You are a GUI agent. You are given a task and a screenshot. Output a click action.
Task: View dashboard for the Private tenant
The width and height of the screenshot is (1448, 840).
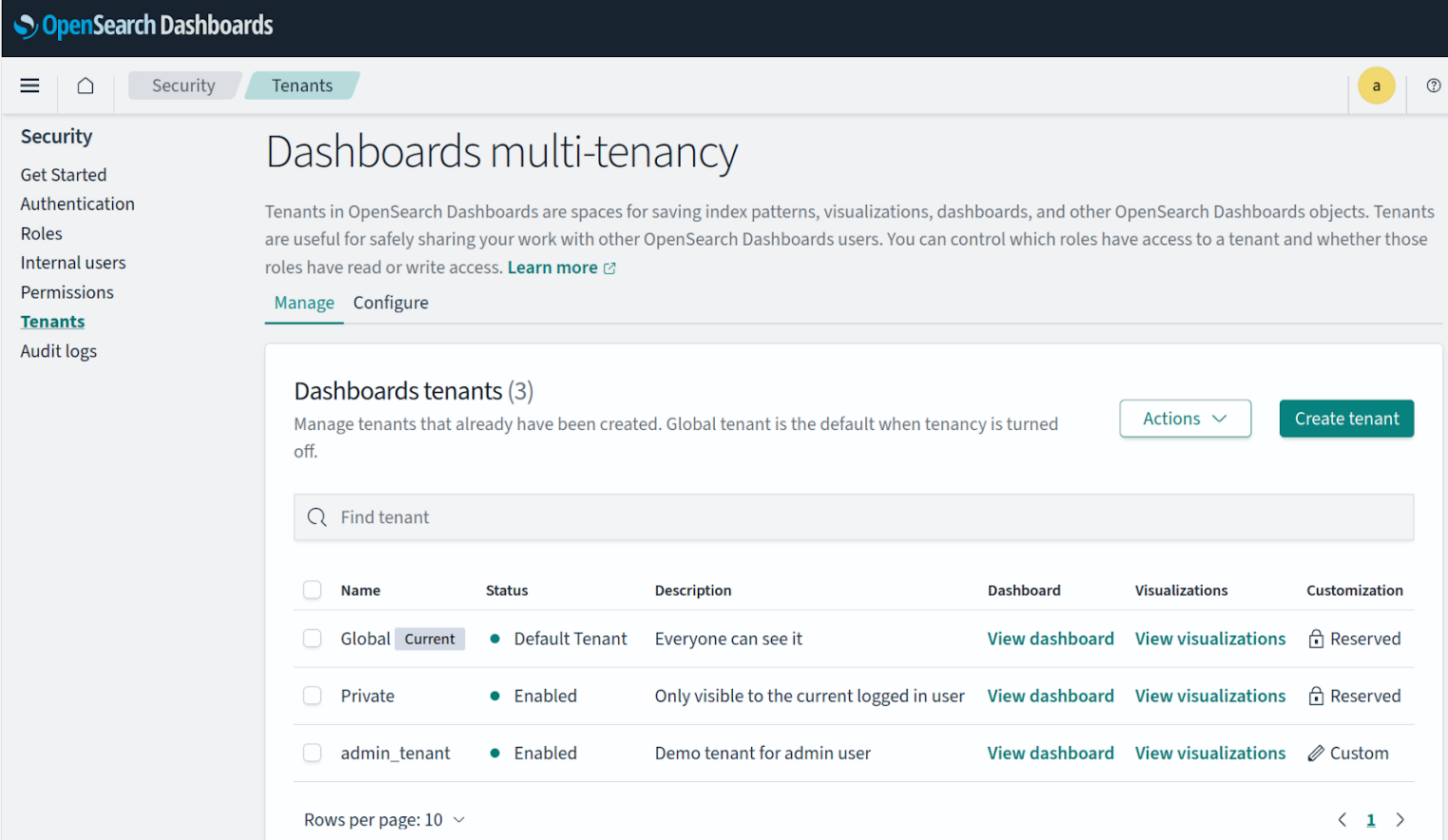(1050, 696)
